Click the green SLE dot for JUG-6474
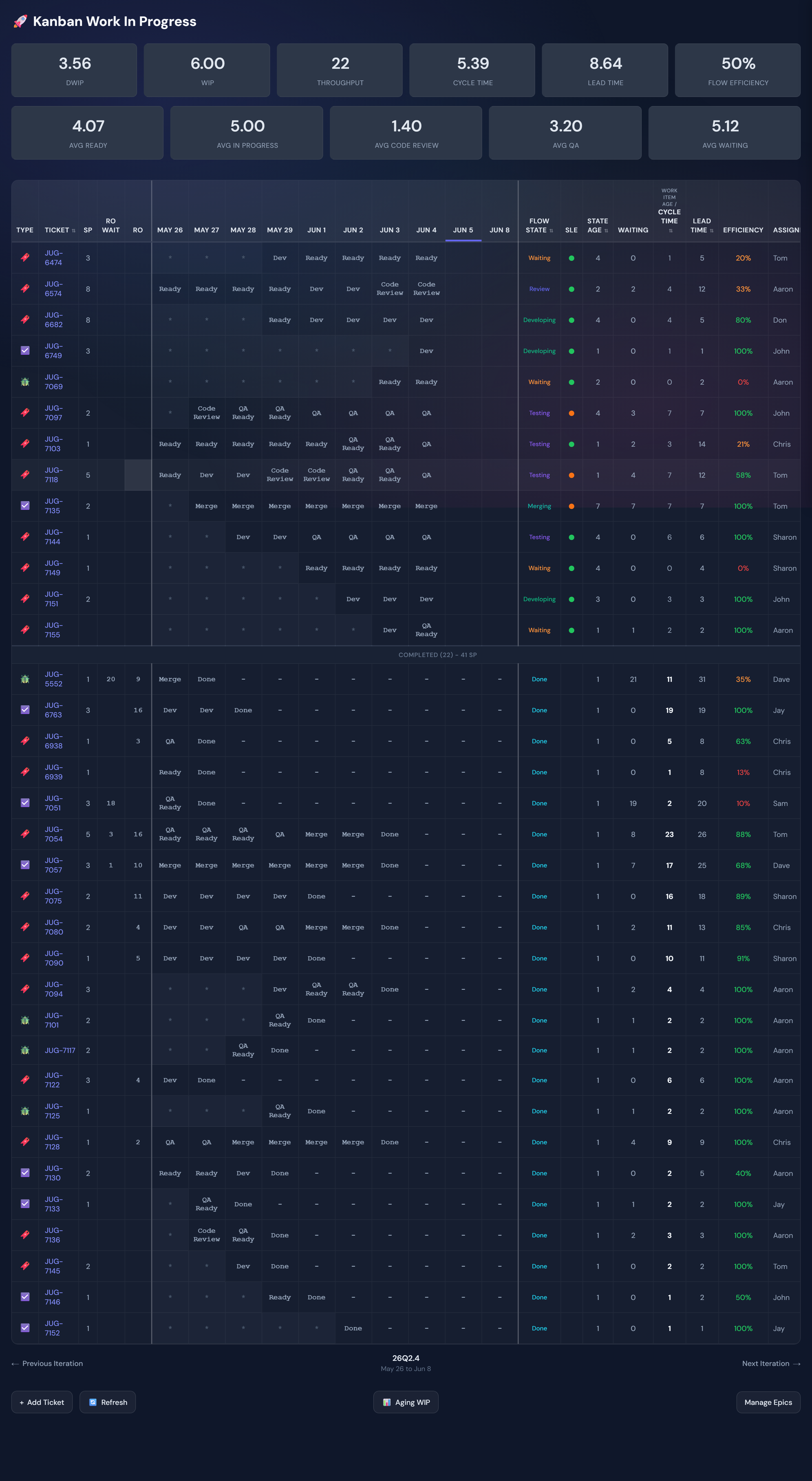 571,258
